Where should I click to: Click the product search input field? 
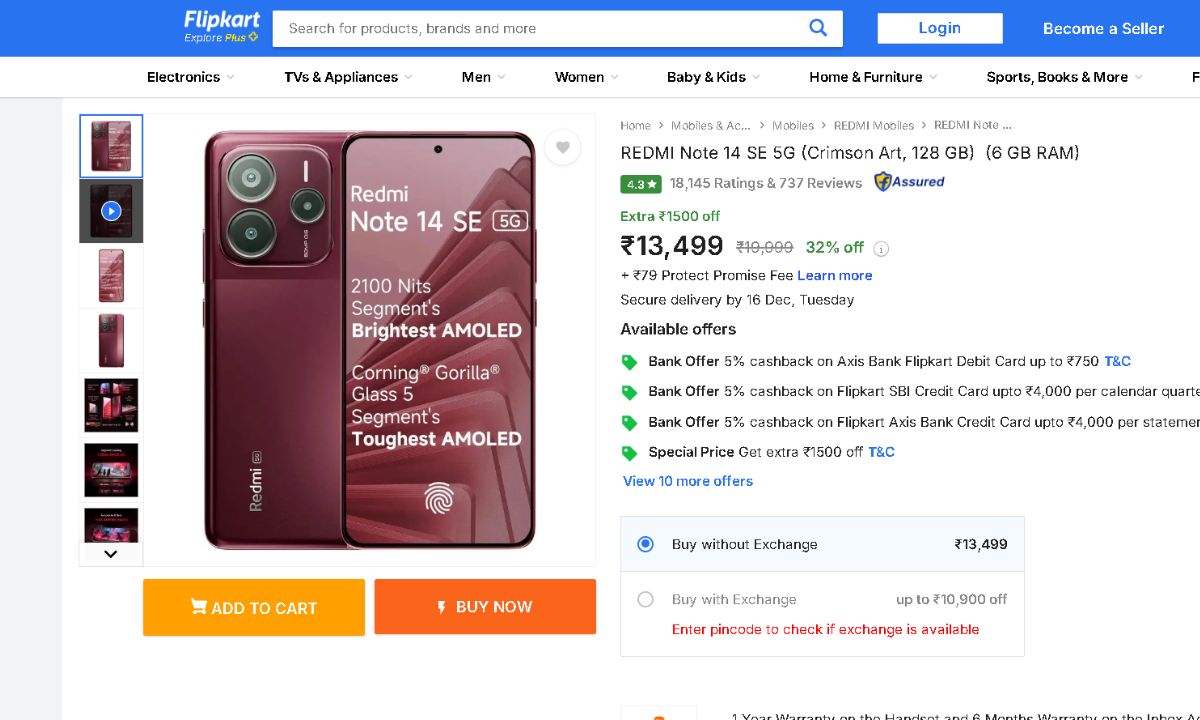[x=540, y=28]
